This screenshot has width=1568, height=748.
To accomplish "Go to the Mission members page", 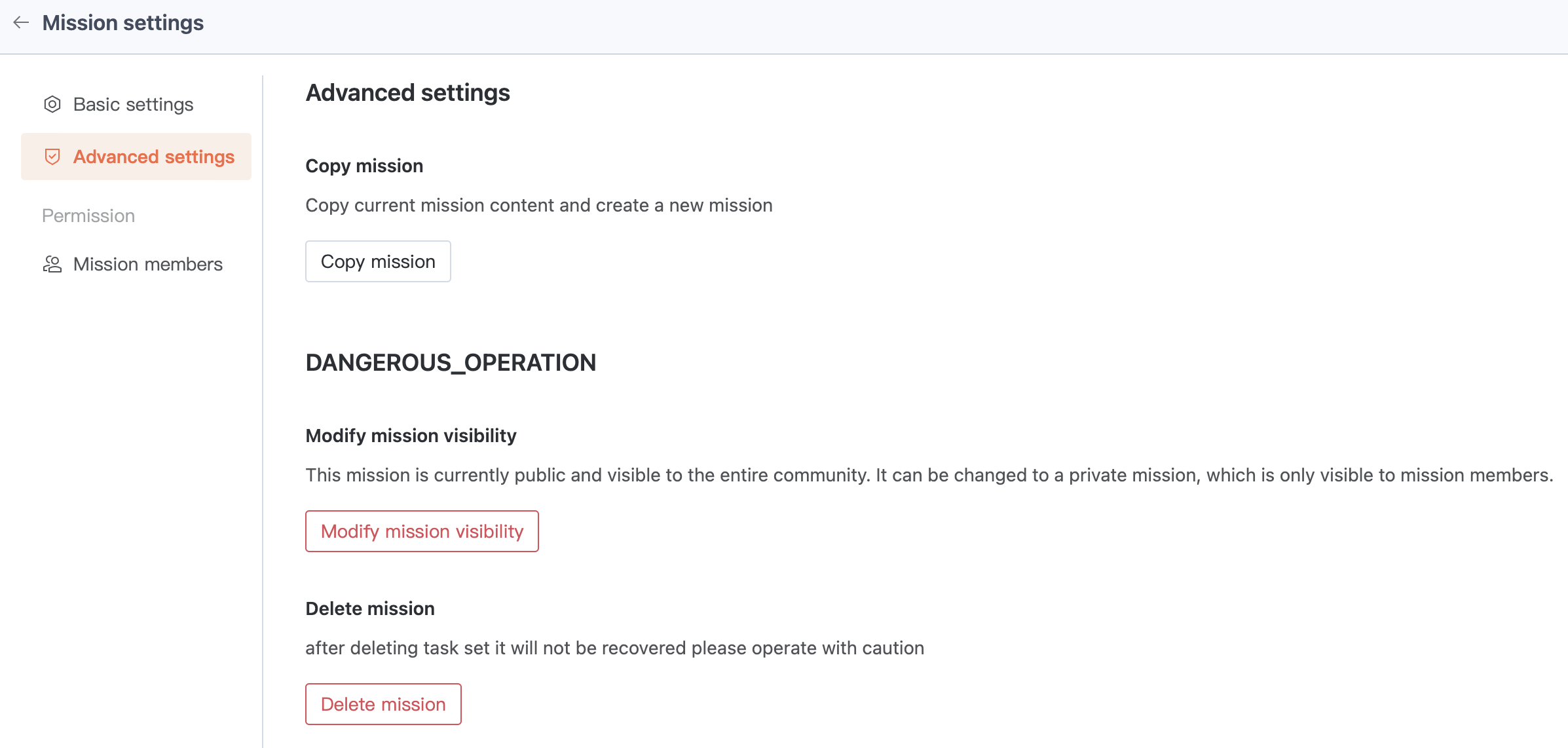I will click(147, 264).
